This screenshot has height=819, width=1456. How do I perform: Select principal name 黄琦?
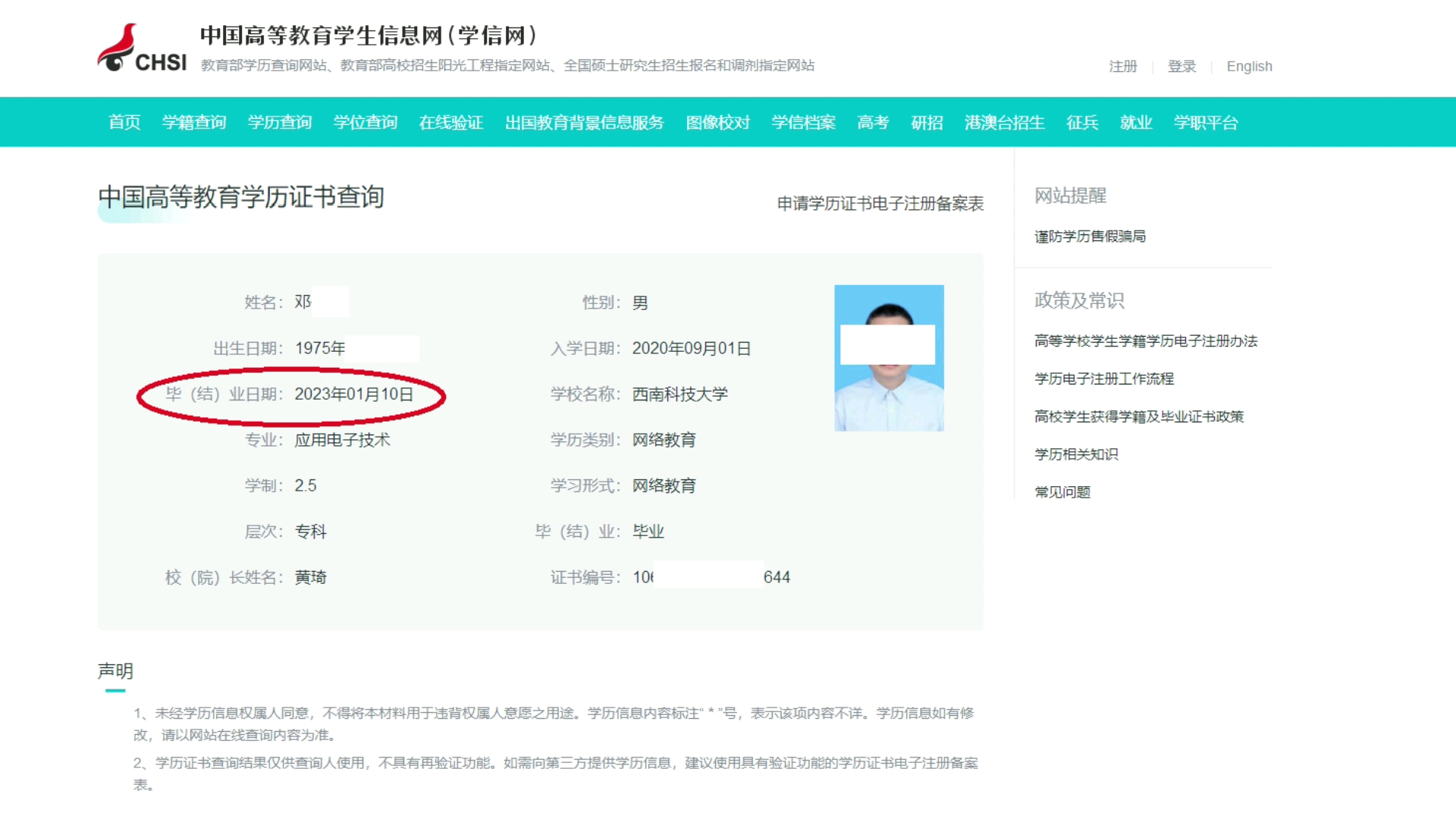point(310,577)
